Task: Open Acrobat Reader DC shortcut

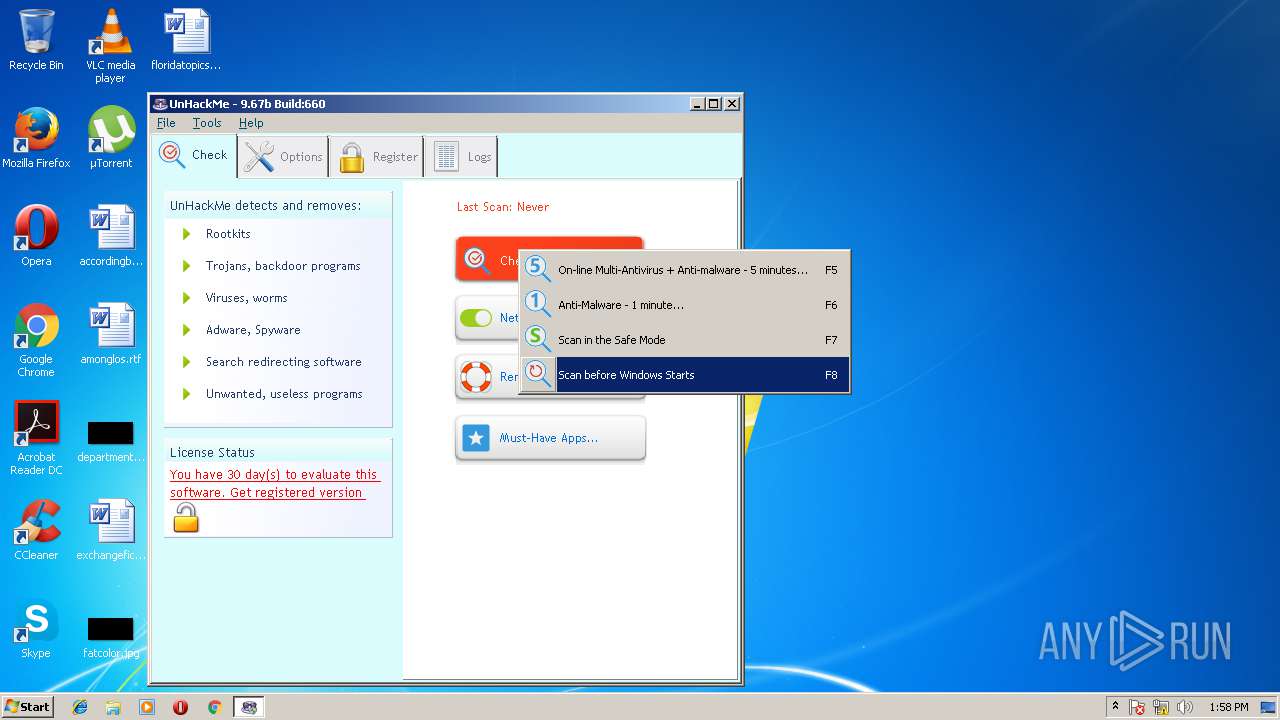Action: 36,438
